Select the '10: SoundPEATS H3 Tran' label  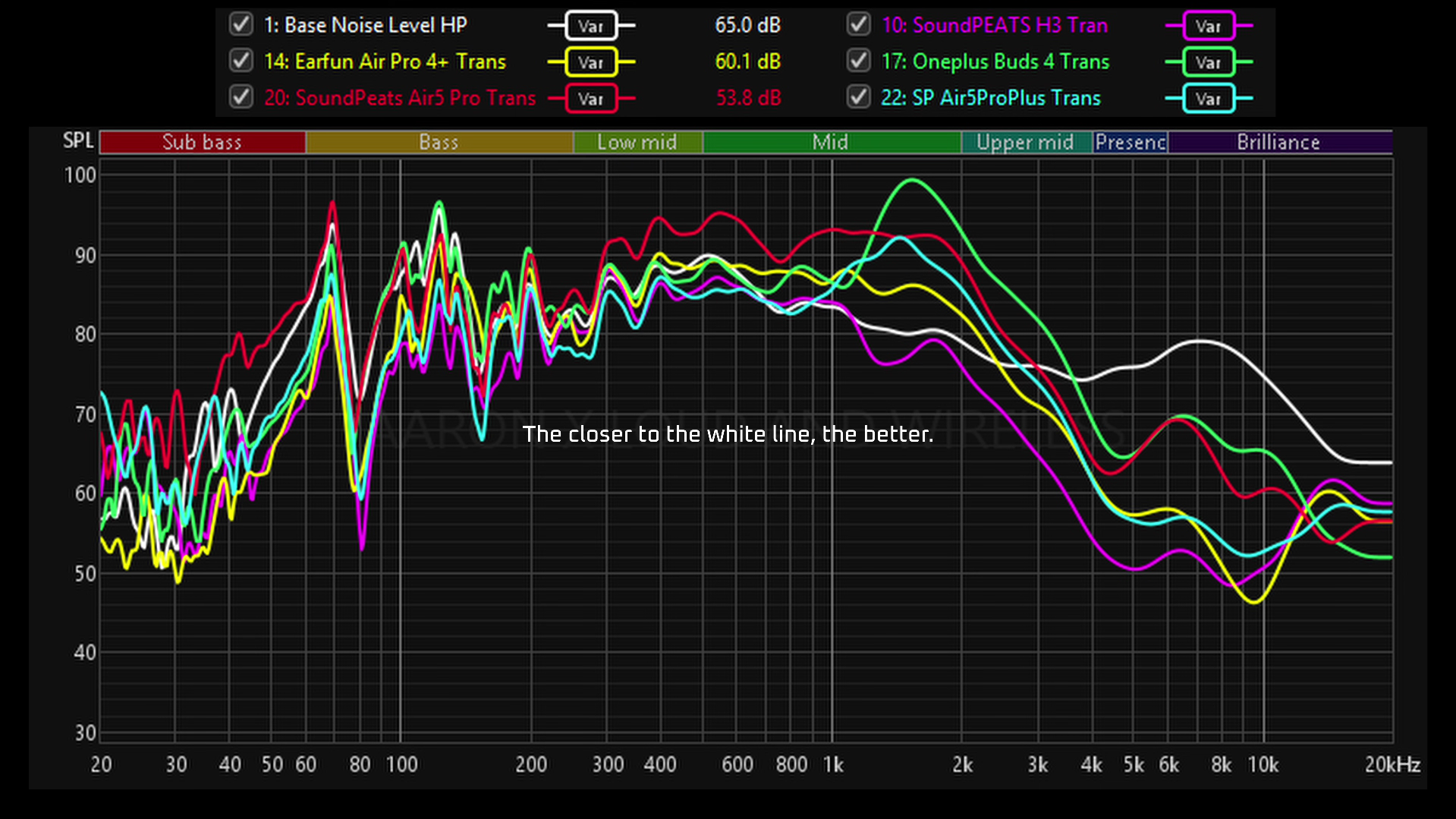click(x=995, y=25)
